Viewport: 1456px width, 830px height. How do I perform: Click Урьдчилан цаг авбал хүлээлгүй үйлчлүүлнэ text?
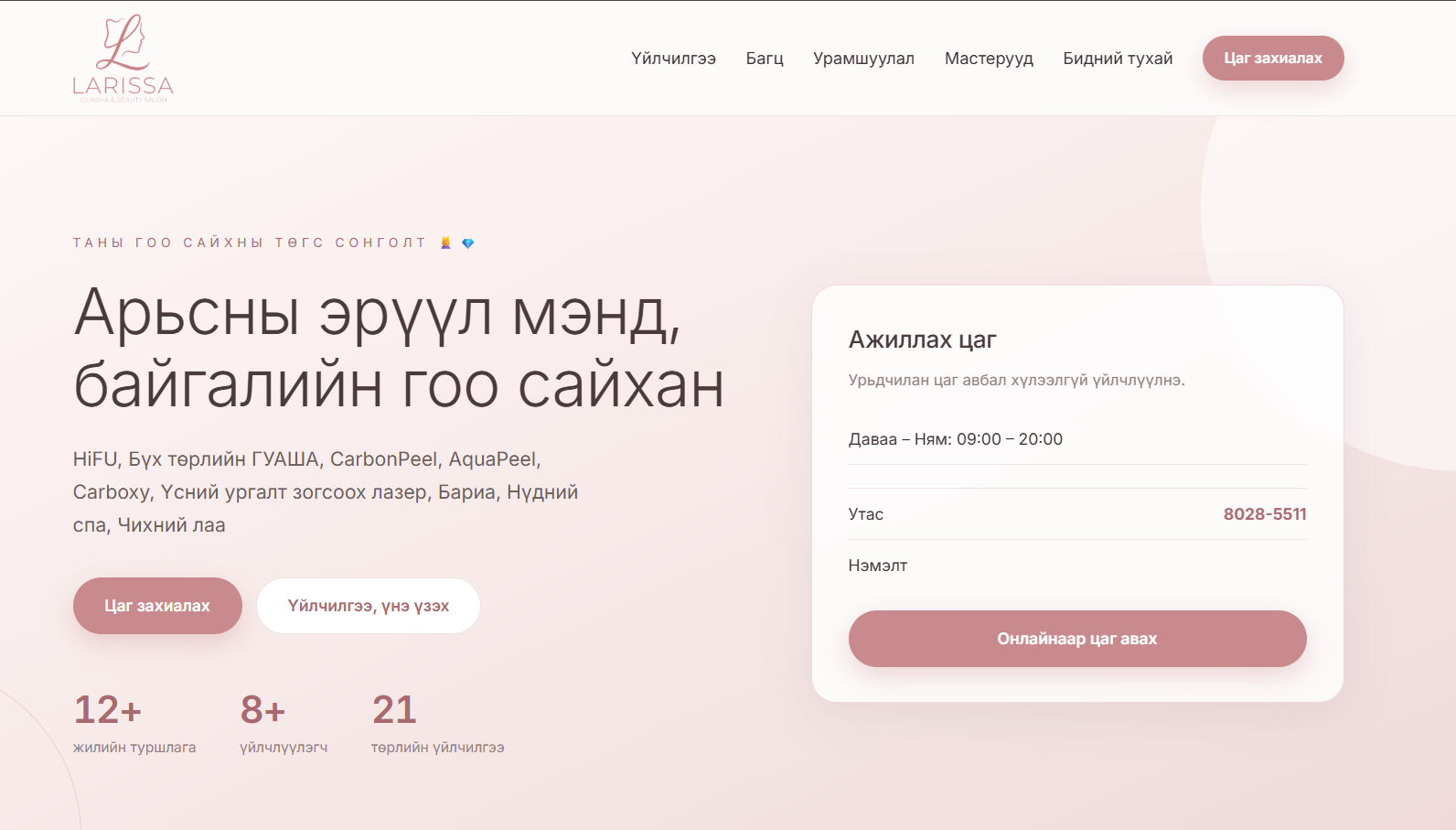tap(1017, 380)
